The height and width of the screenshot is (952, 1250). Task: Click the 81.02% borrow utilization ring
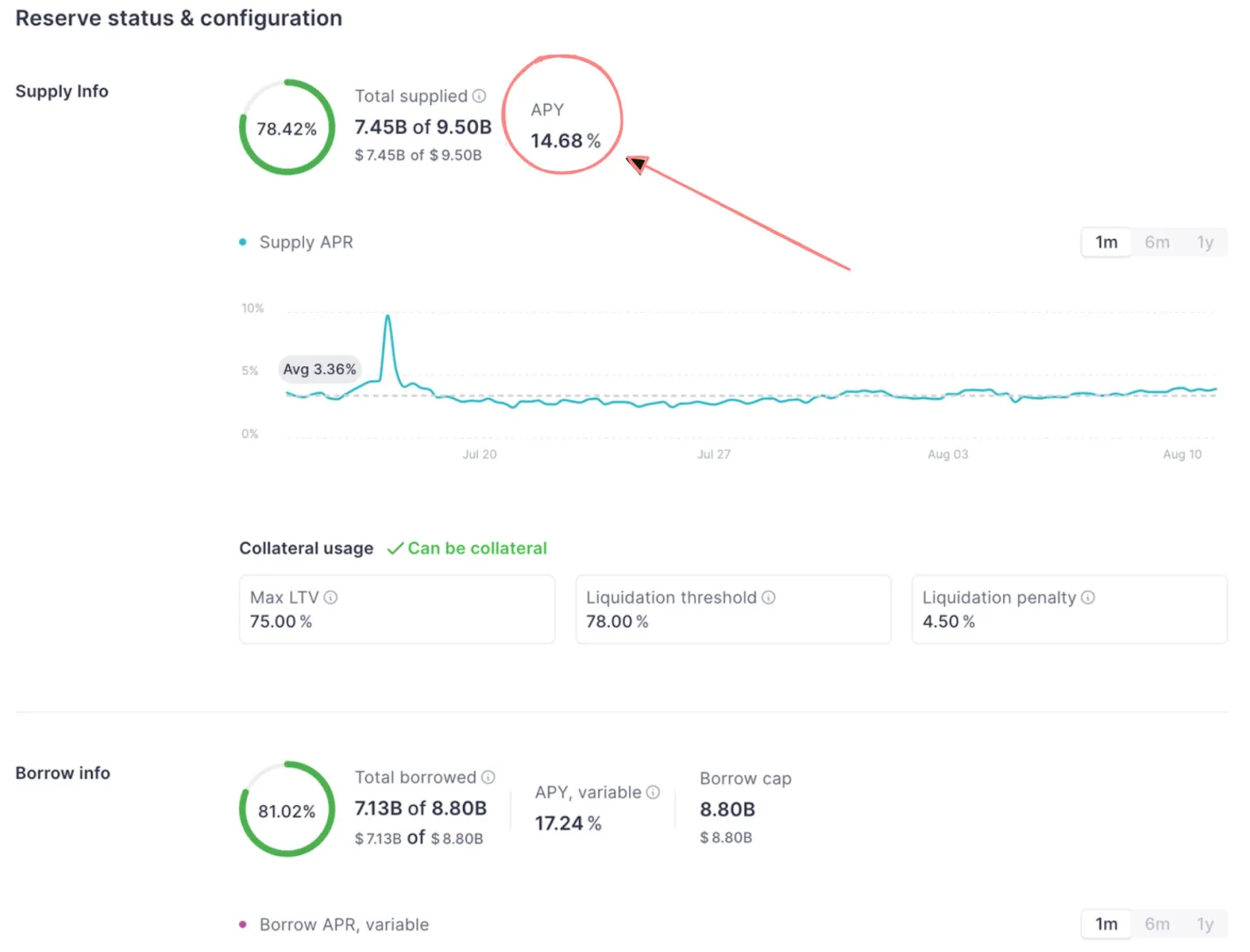pyautogui.click(x=287, y=811)
